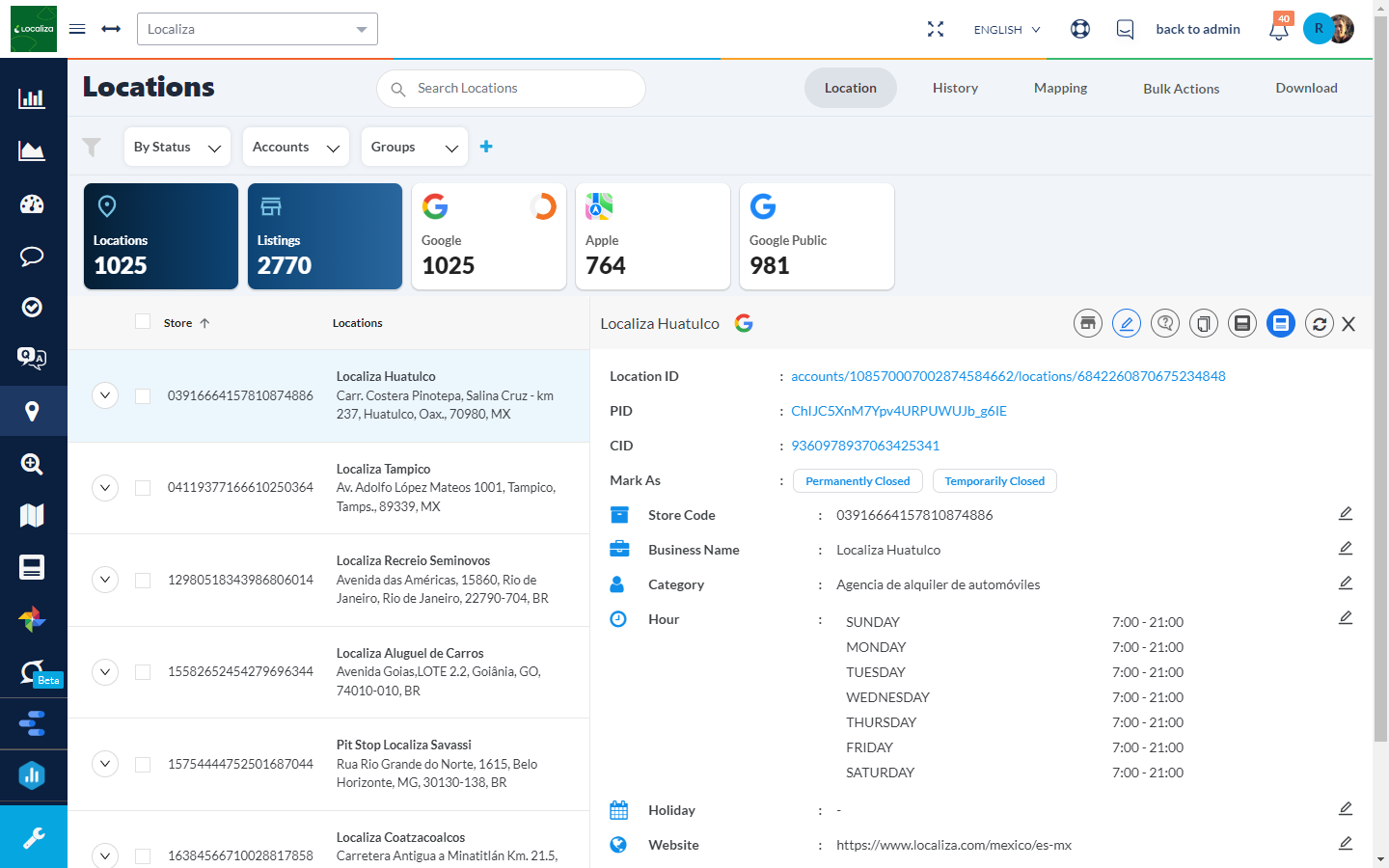Open the help lifebuoy icon

[x=1080, y=29]
